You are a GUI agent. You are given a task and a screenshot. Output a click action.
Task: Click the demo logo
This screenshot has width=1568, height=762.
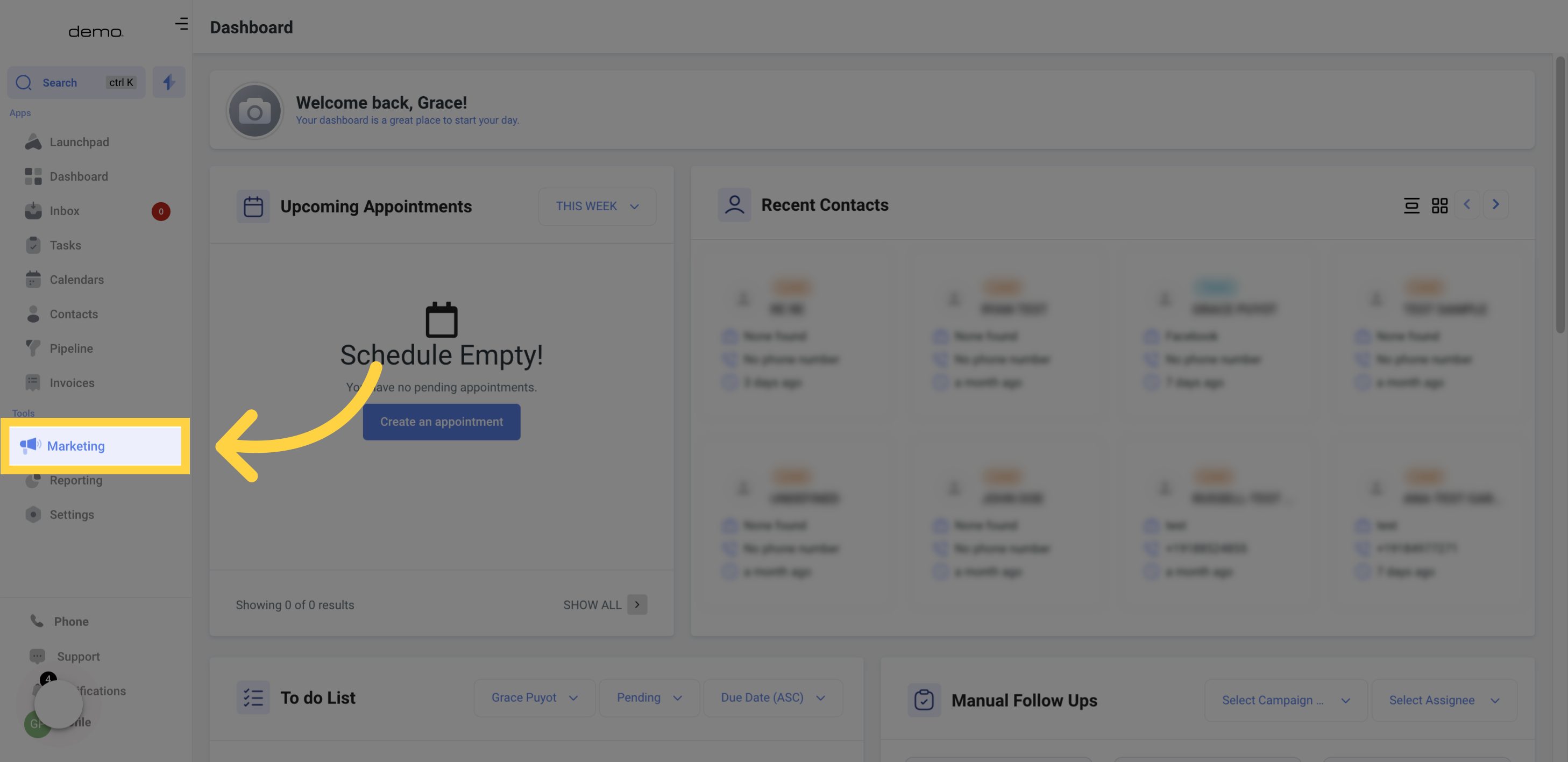click(96, 32)
